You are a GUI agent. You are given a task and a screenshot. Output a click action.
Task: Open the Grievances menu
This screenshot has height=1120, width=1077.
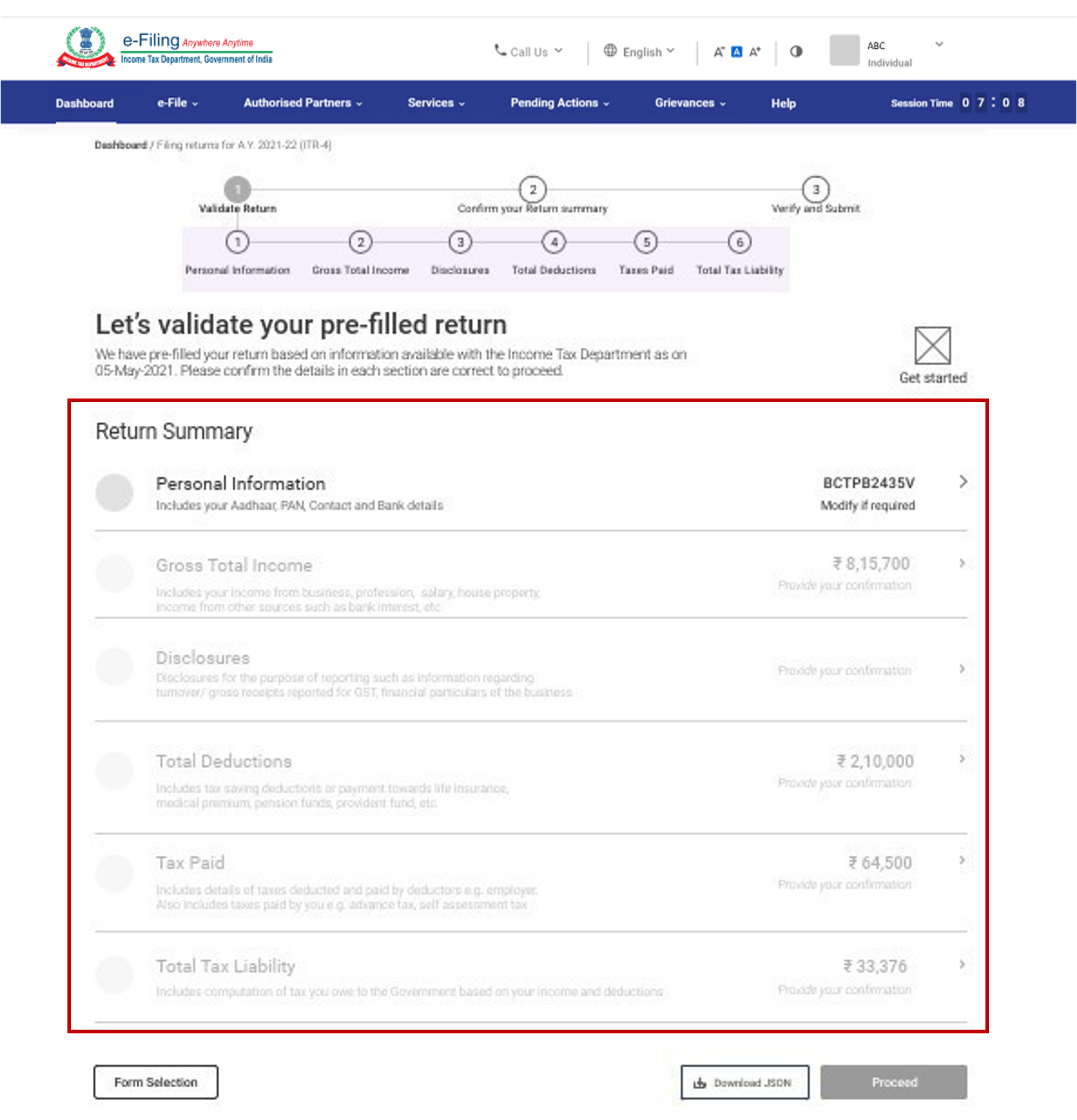pyautogui.click(x=690, y=103)
